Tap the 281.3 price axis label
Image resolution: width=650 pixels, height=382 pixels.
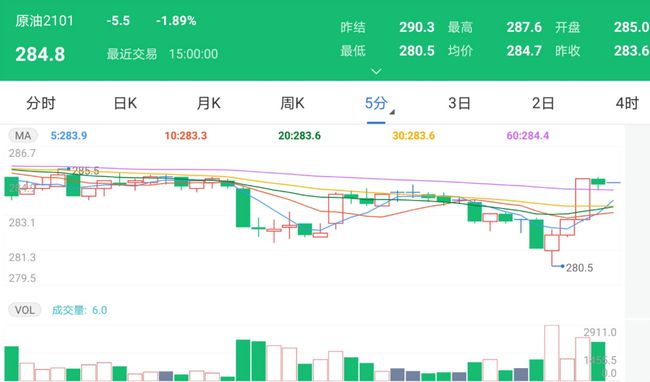(22, 258)
